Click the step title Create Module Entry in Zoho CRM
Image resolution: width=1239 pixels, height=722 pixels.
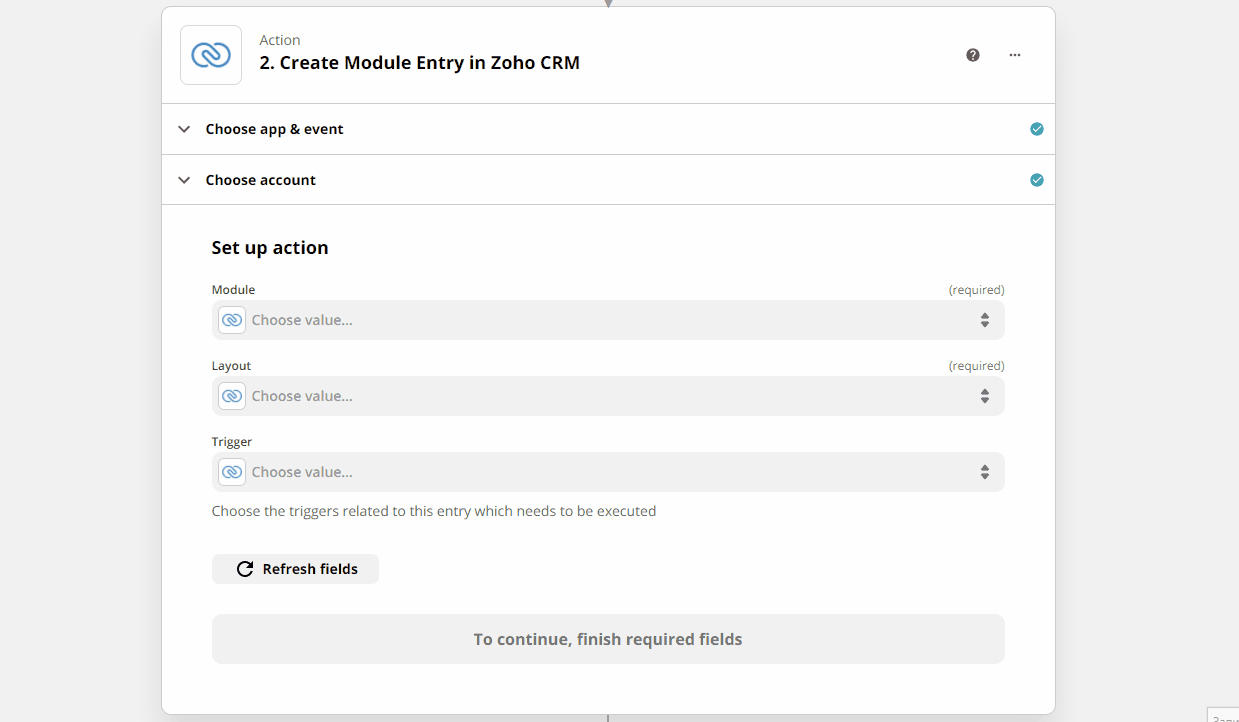(419, 62)
